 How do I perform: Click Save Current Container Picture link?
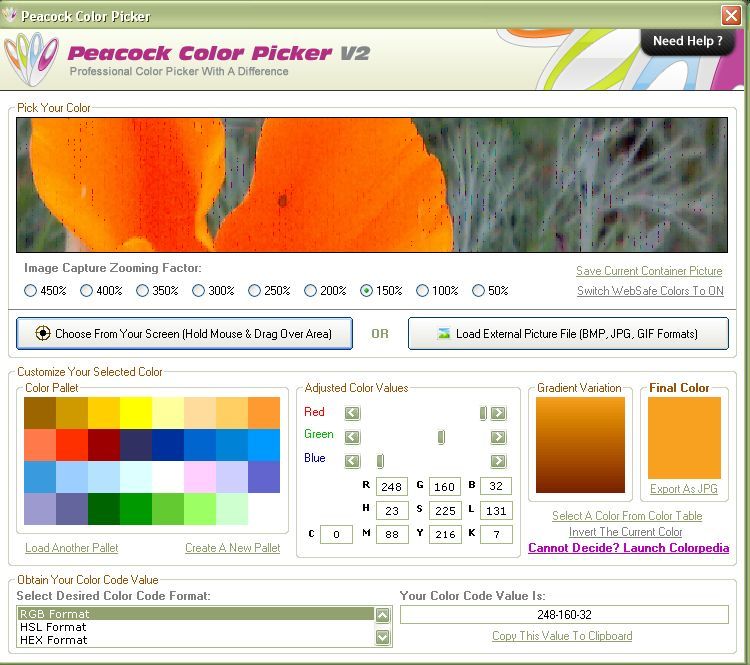pos(649,271)
